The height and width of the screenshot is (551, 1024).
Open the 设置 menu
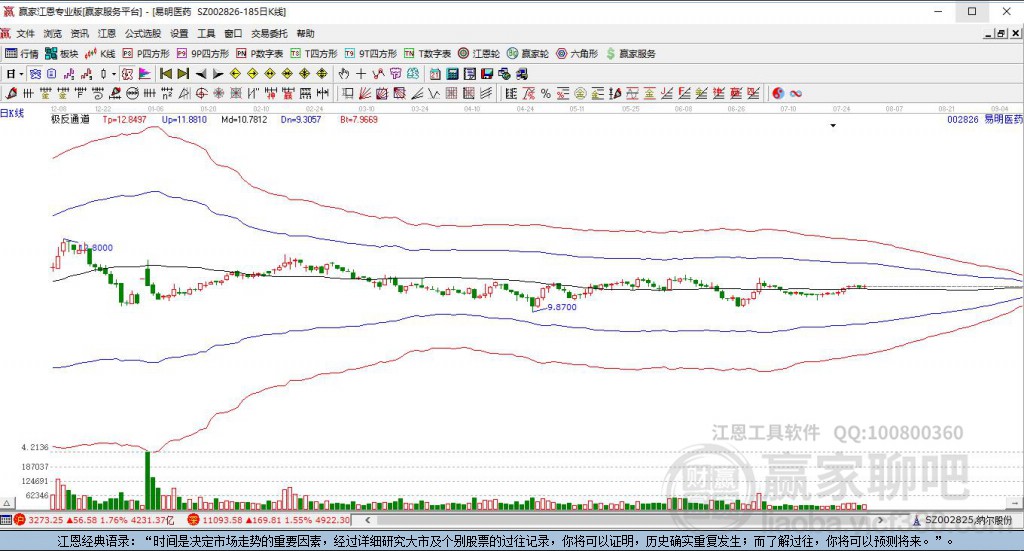click(x=179, y=33)
